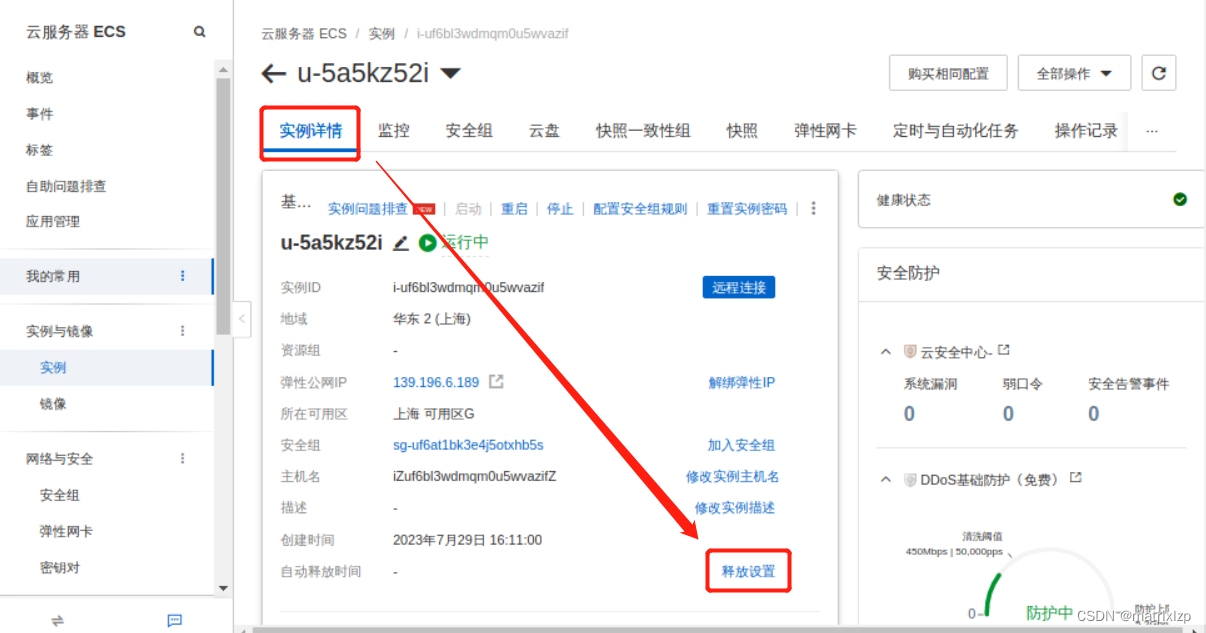1206x633 pixels.
Task: Open sidebar 弹性网卡 item under 网络与安全
Action: coord(67,531)
